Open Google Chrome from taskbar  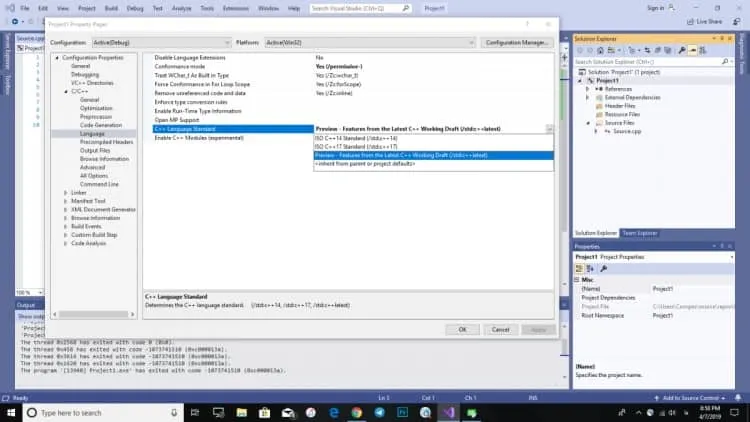pos(356,412)
